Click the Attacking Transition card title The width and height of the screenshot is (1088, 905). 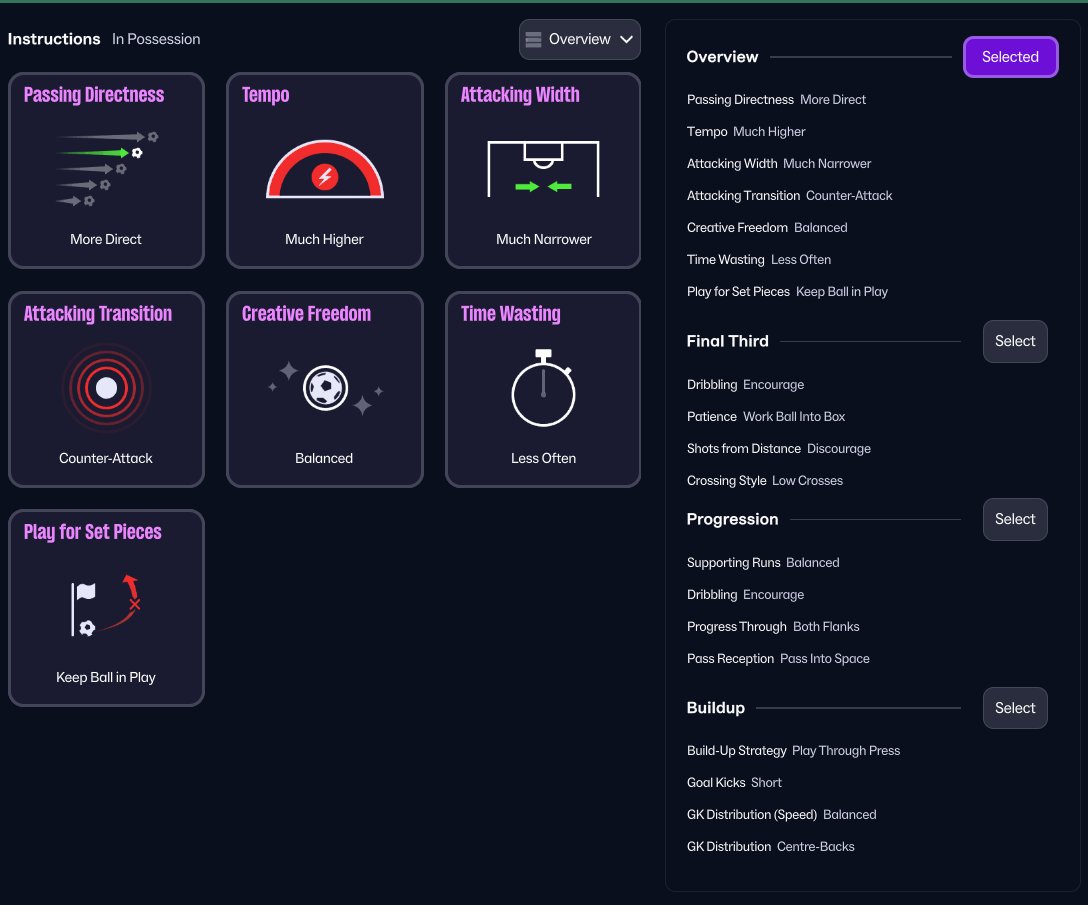click(x=98, y=314)
